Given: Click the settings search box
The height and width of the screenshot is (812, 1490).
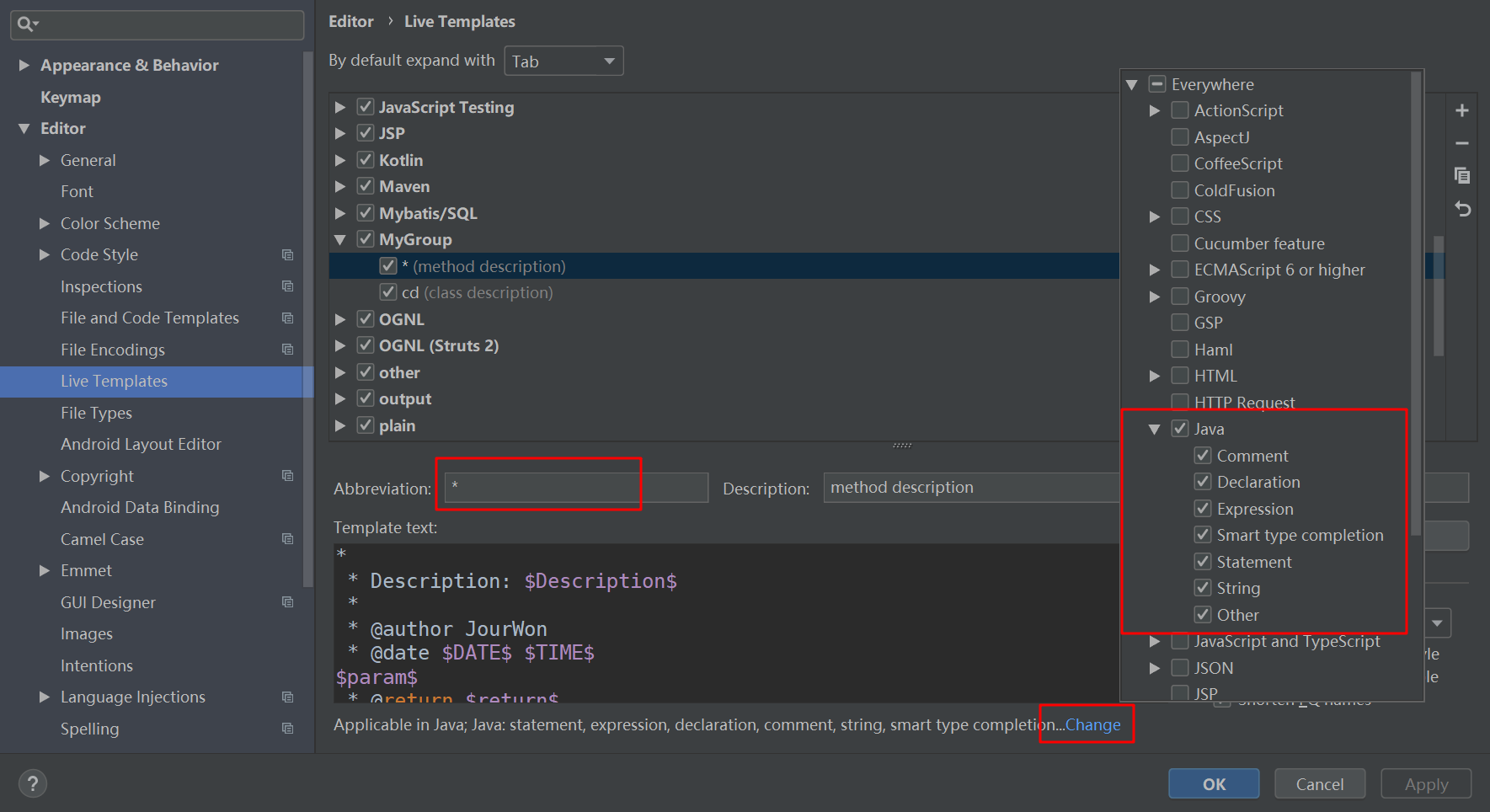Looking at the screenshot, I should [x=158, y=24].
